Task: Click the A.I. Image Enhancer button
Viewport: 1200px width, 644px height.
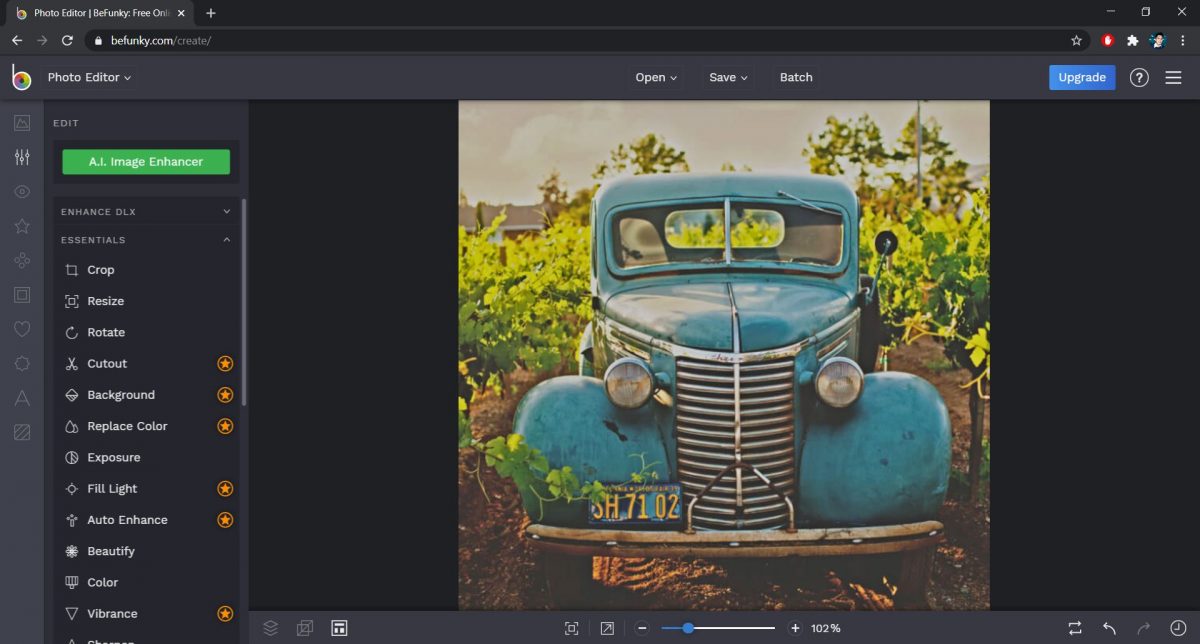Action: [x=145, y=161]
